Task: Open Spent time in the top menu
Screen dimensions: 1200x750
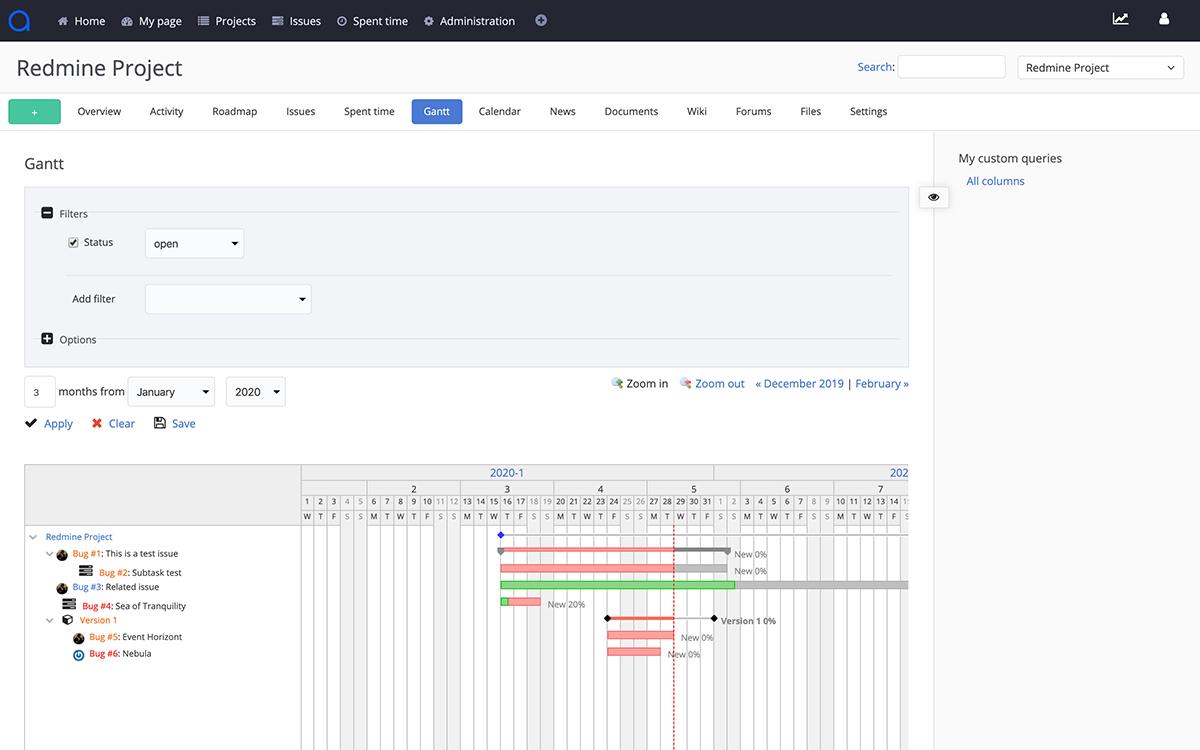Action: click(372, 21)
